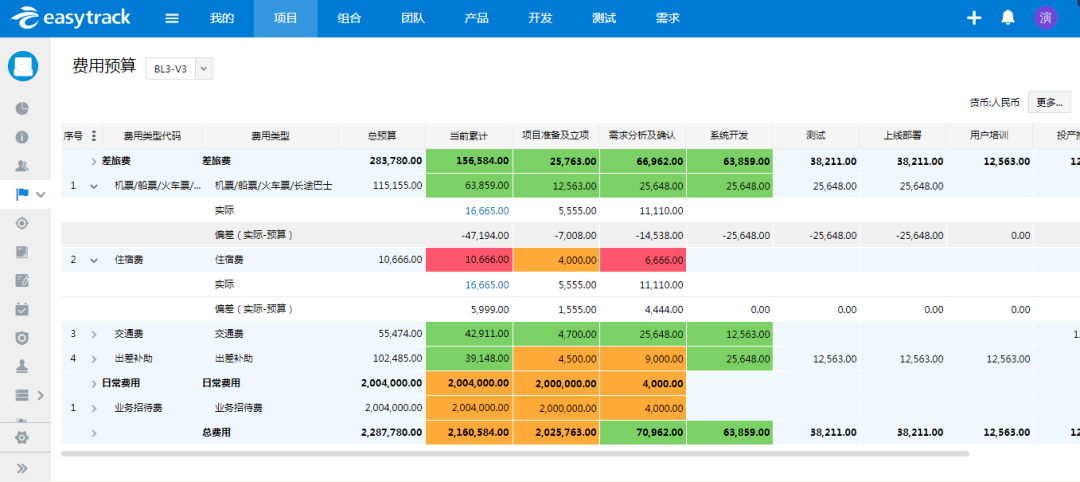Open the 团队 menu
This screenshot has height=482, width=1080.
(413, 19)
